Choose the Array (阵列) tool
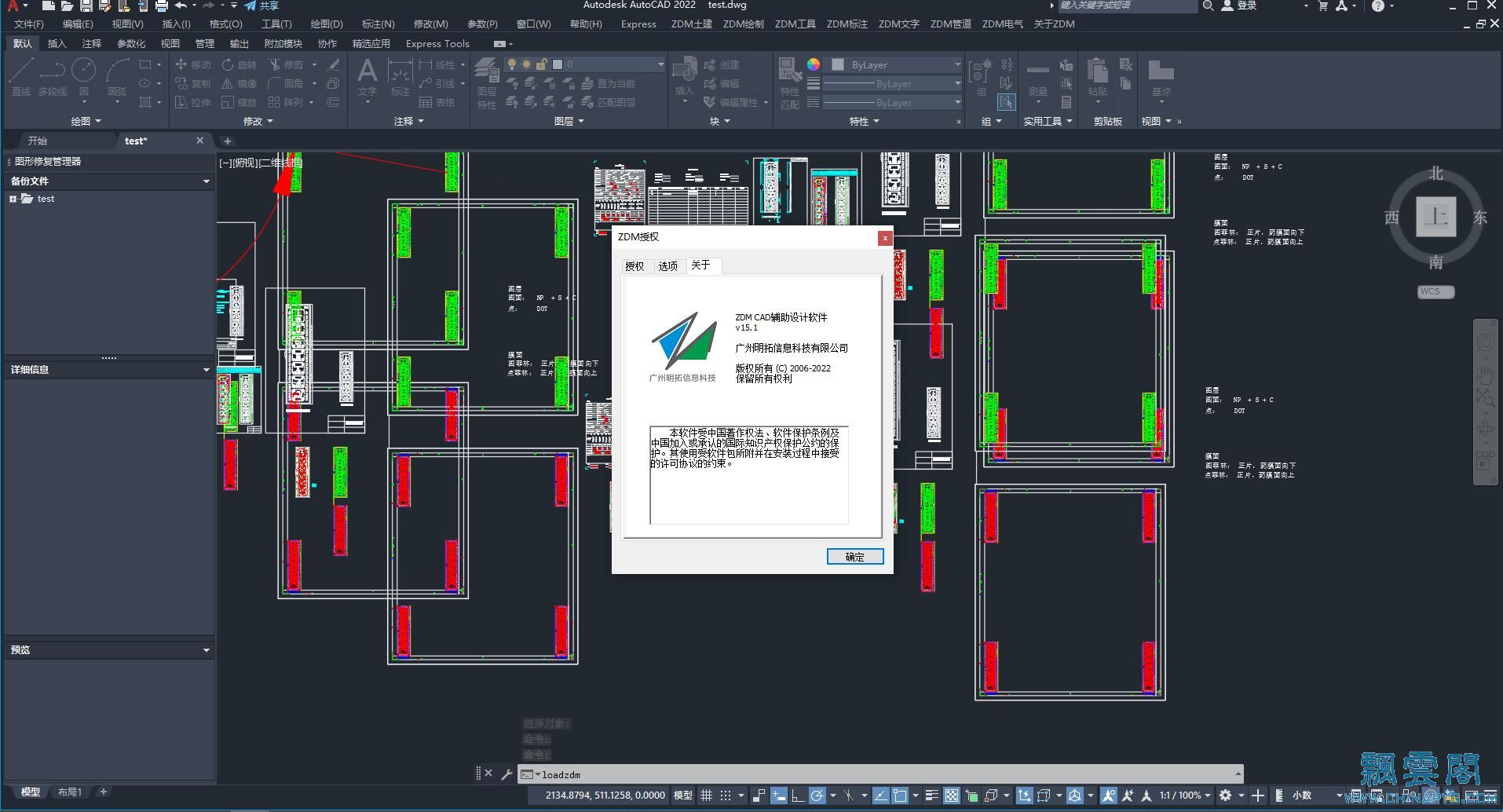 286,102
